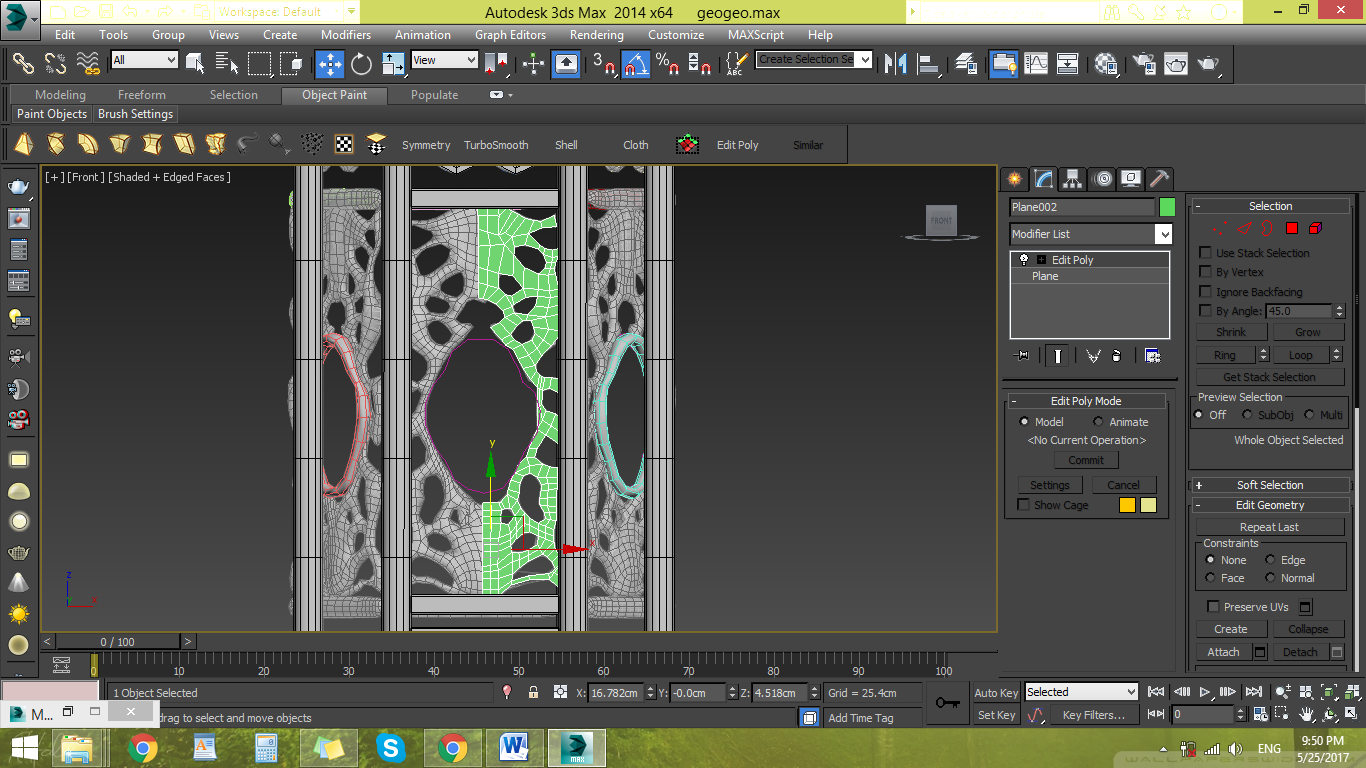Viewport: 1366px width, 768px height.
Task: Toggle the Selection Lock padlock icon
Action: [533, 692]
